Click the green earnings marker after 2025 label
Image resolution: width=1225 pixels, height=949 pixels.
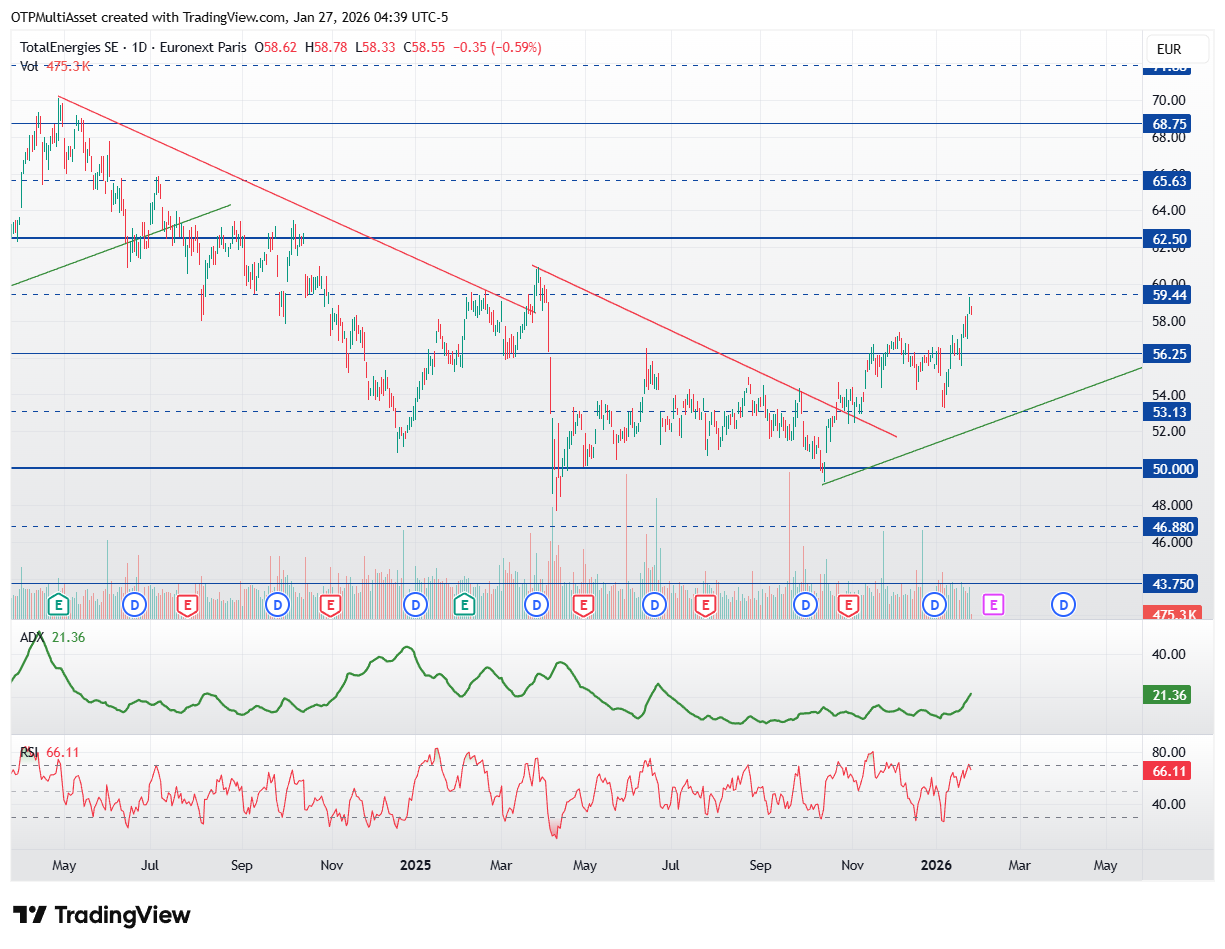tap(463, 604)
